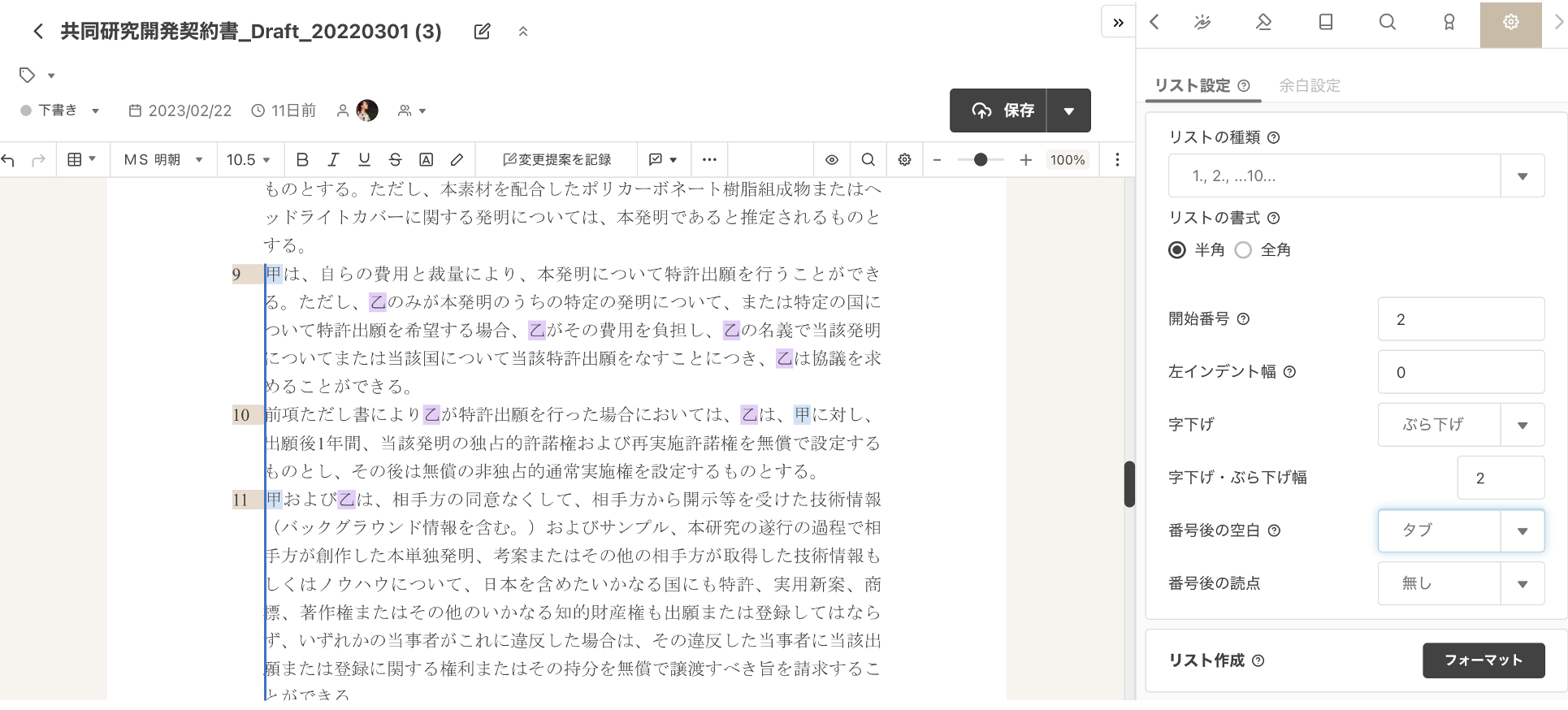Viewport: 1568px width, 710px height.
Task: Click the zoom slider handle
Action: pos(981,160)
